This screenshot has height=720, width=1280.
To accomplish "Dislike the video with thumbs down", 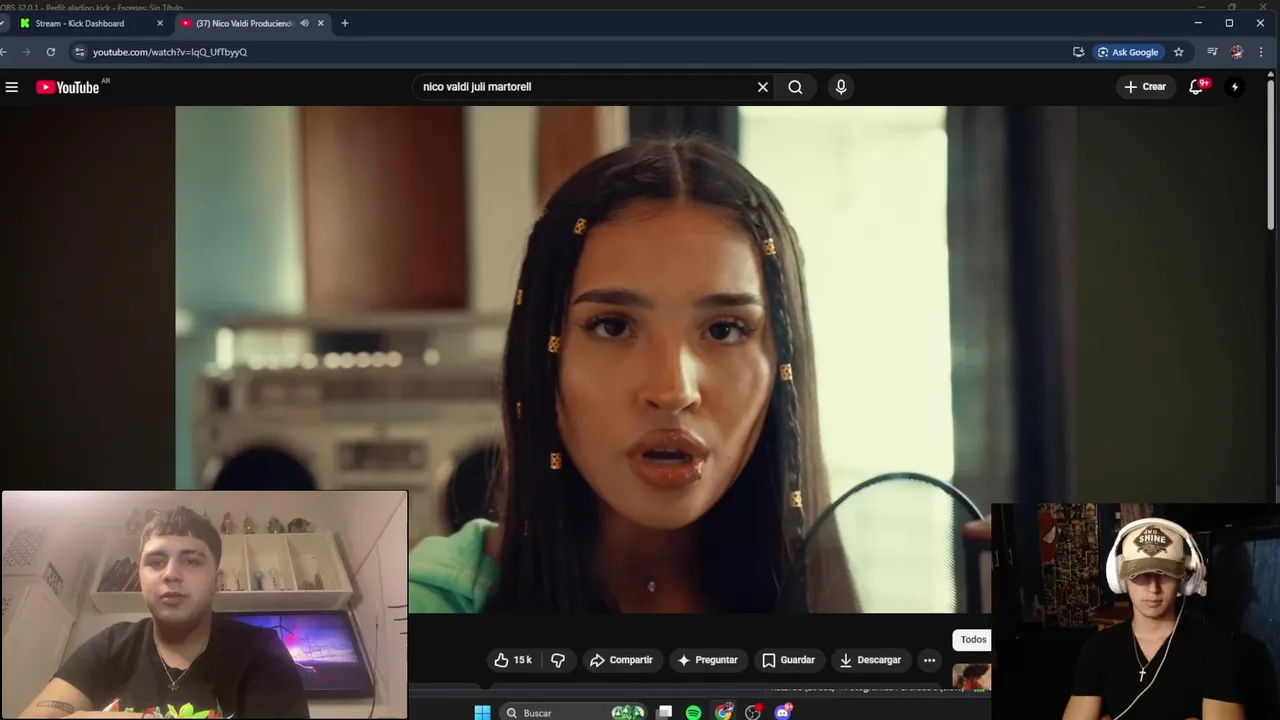I will pyautogui.click(x=558, y=660).
